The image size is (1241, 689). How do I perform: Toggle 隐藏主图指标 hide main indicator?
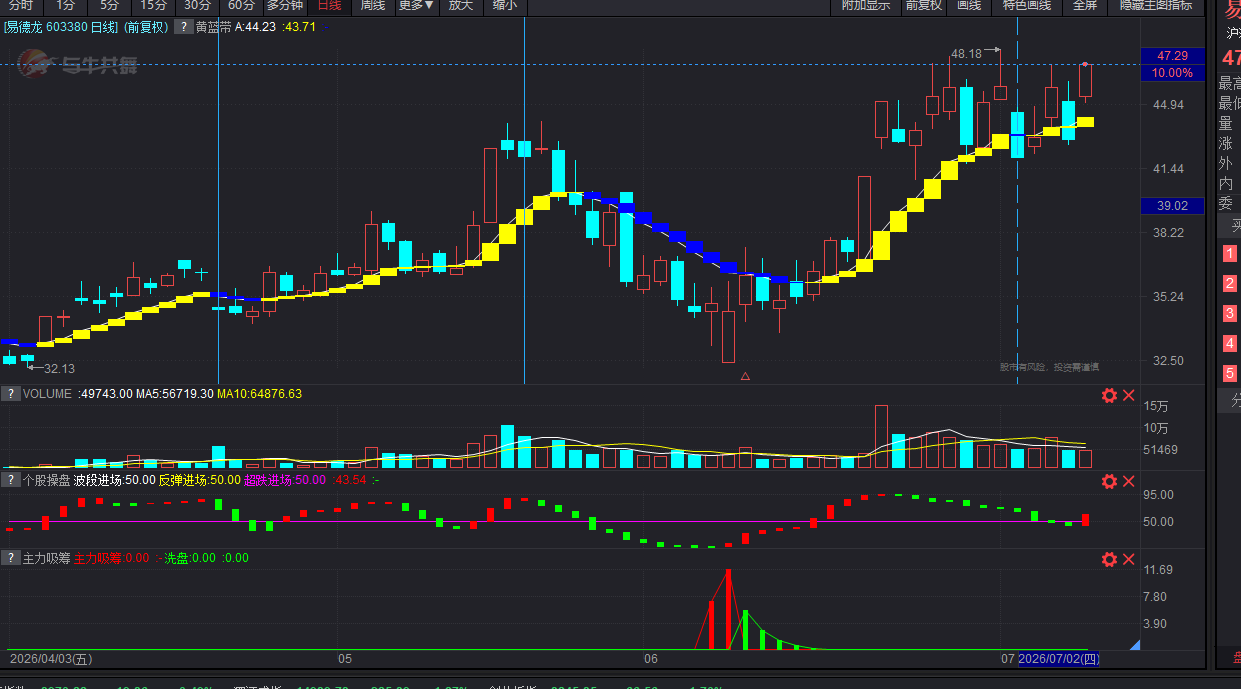[x=1154, y=5]
